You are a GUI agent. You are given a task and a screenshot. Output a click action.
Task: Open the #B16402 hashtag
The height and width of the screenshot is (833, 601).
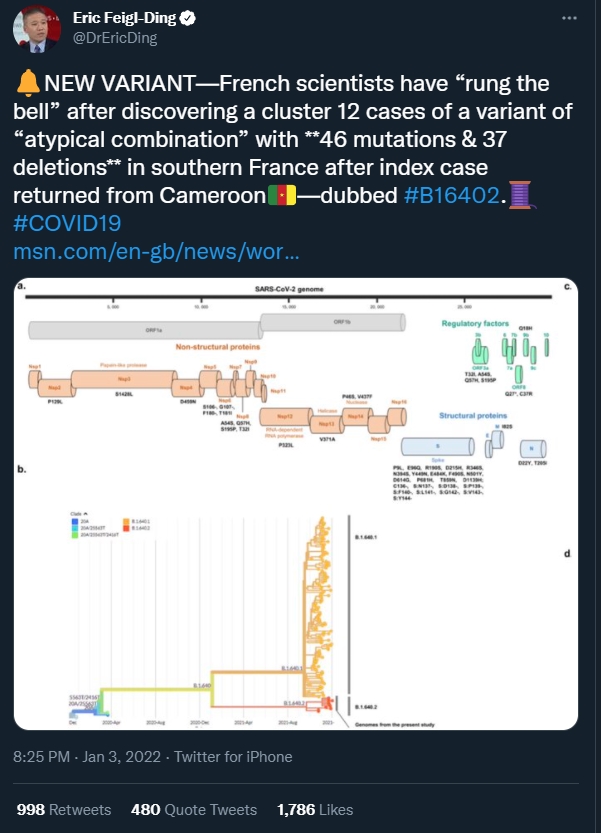click(x=453, y=195)
